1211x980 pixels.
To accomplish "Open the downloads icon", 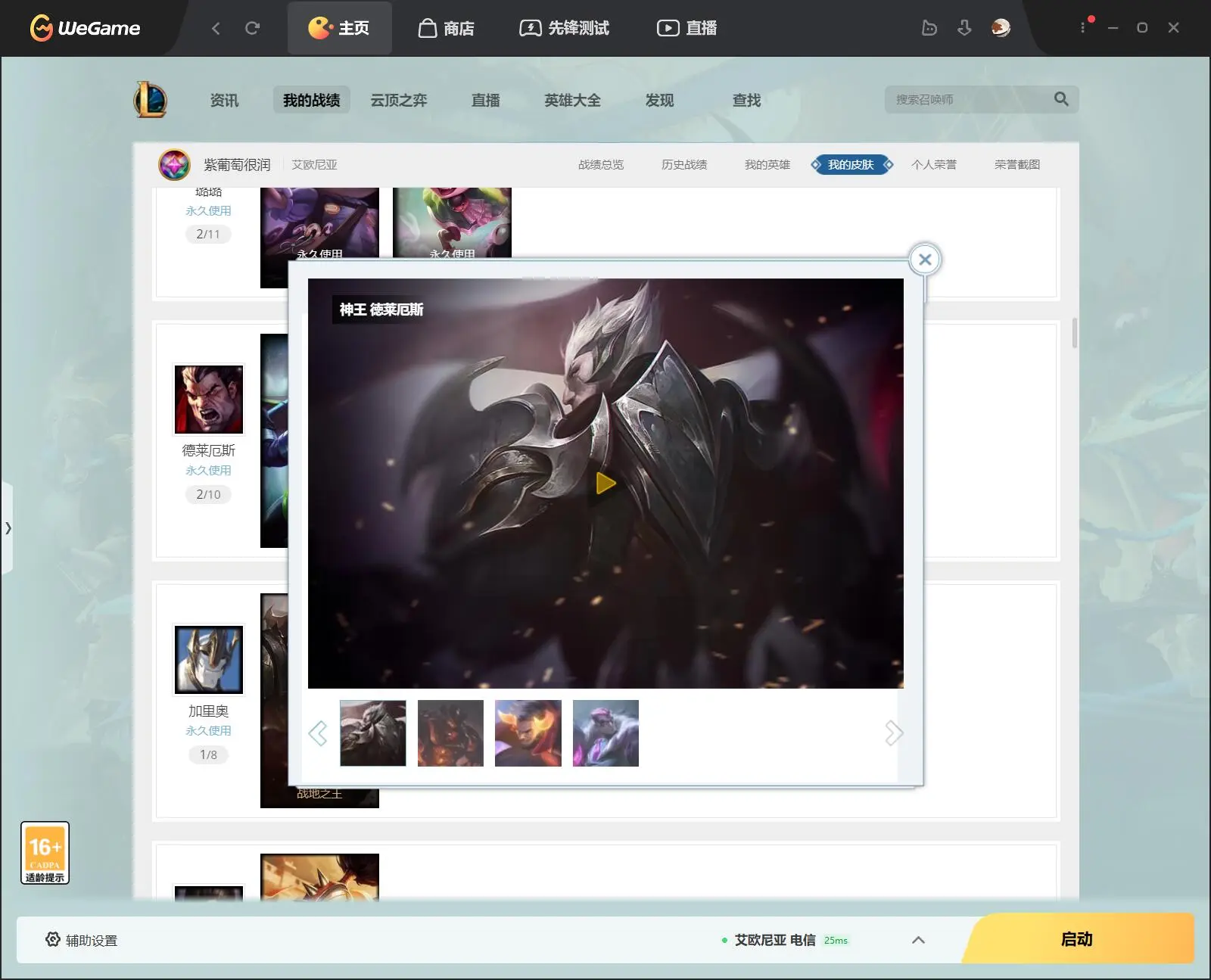I will tap(964, 28).
